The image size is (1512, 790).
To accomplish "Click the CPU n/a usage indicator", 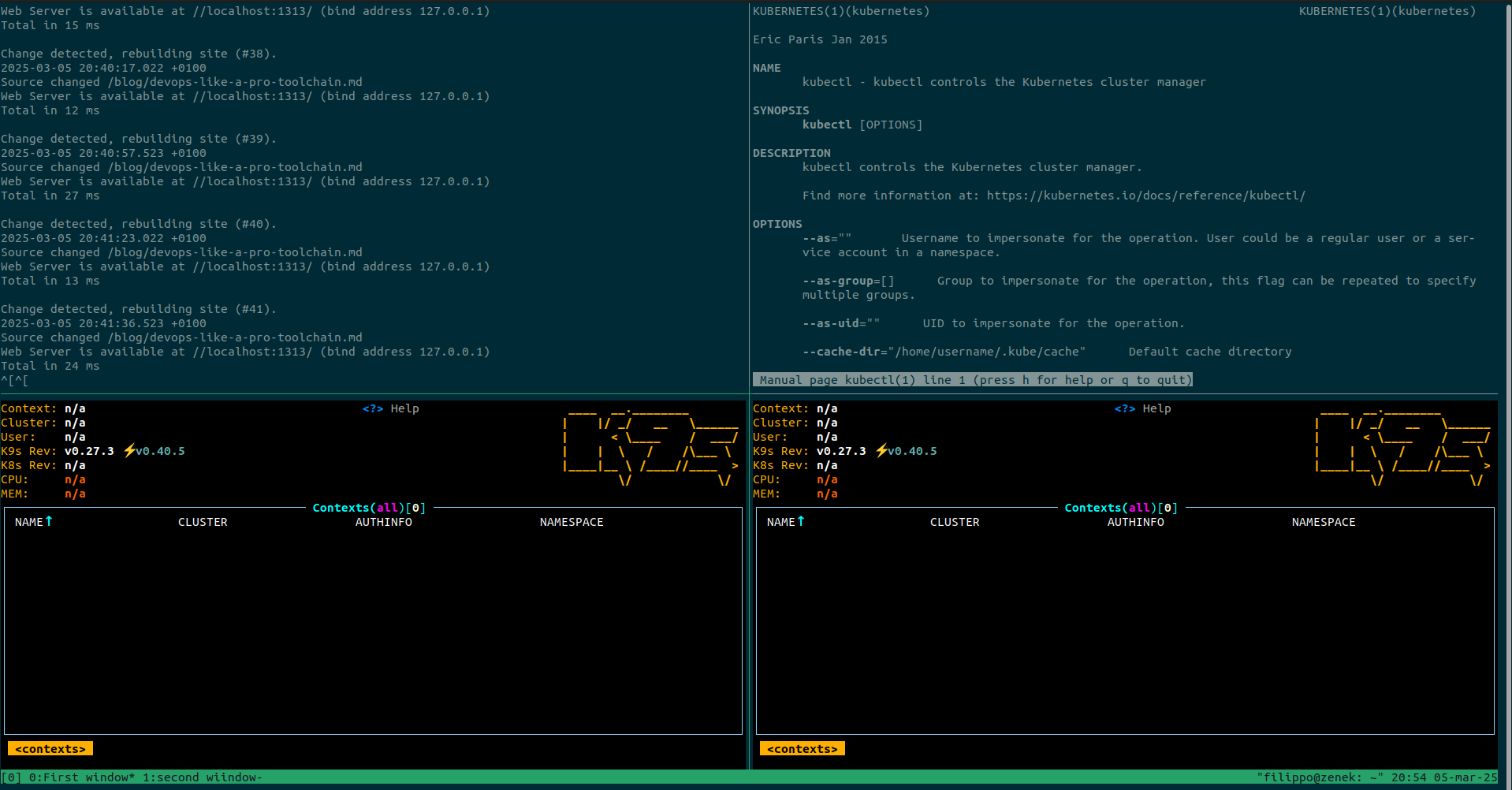I will click(75, 479).
